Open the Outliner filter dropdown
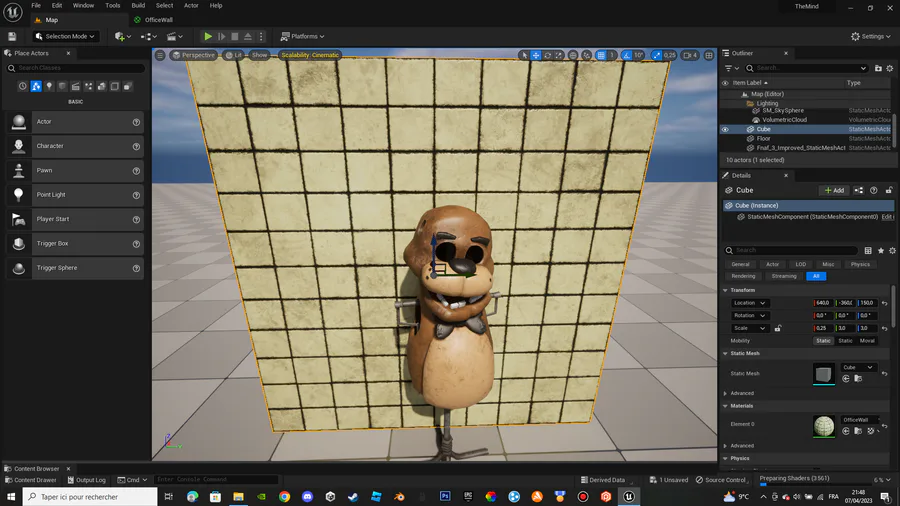Viewport: 900px width, 506px height. [732, 68]
